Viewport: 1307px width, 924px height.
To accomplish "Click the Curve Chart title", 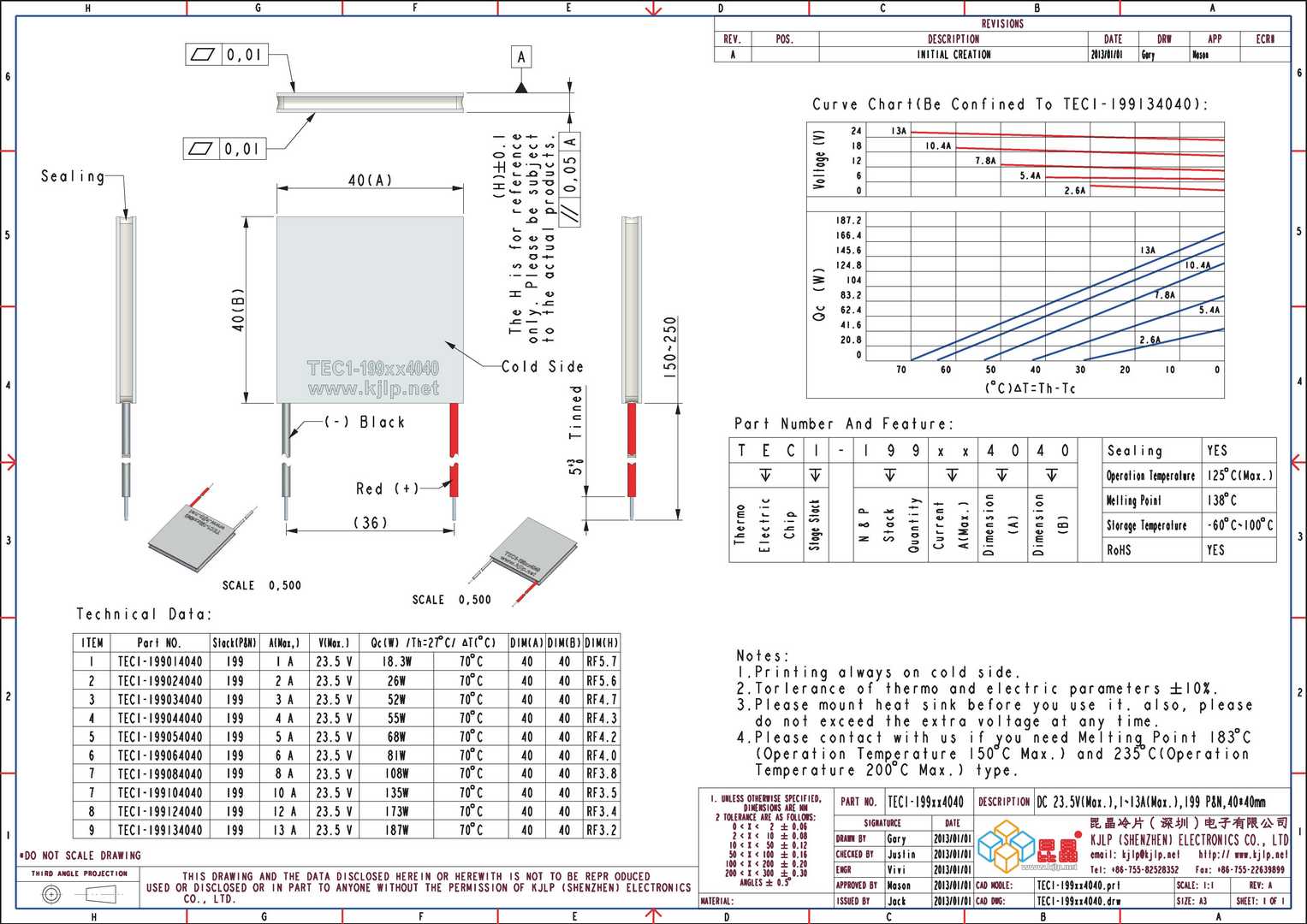I will (1010, 104).
